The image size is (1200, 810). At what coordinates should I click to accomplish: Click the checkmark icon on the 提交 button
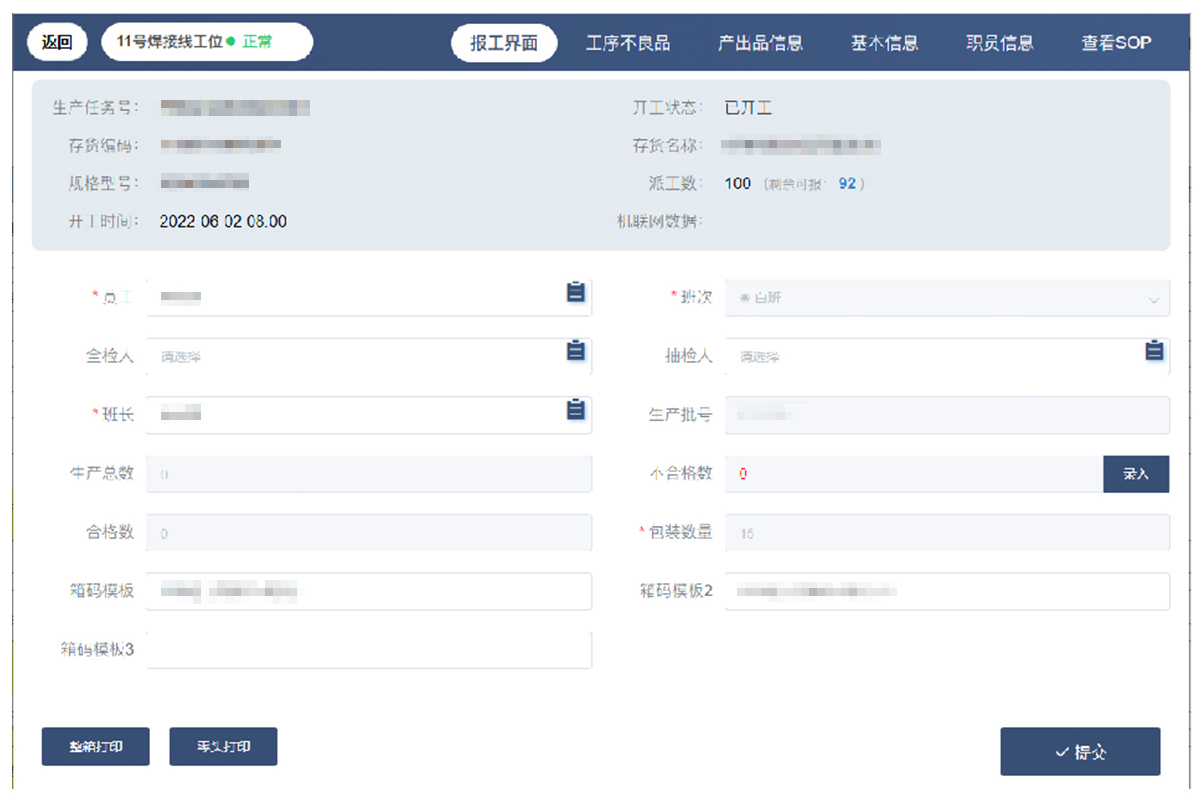pos(1063,751)
